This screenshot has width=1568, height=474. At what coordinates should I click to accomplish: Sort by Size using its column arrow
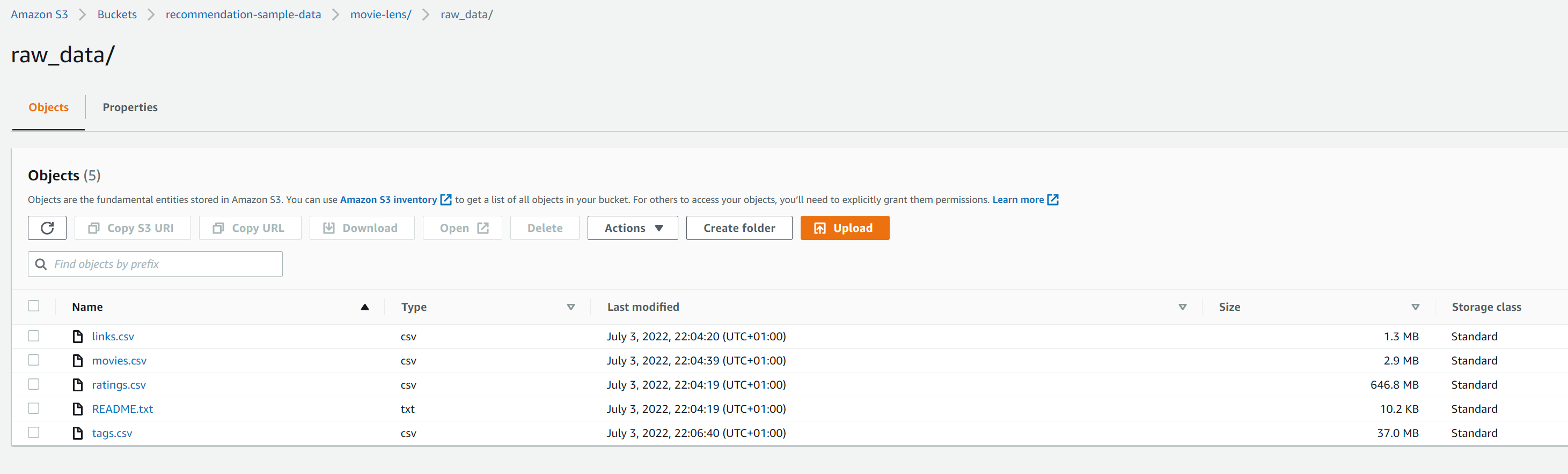pos(1415,307)
